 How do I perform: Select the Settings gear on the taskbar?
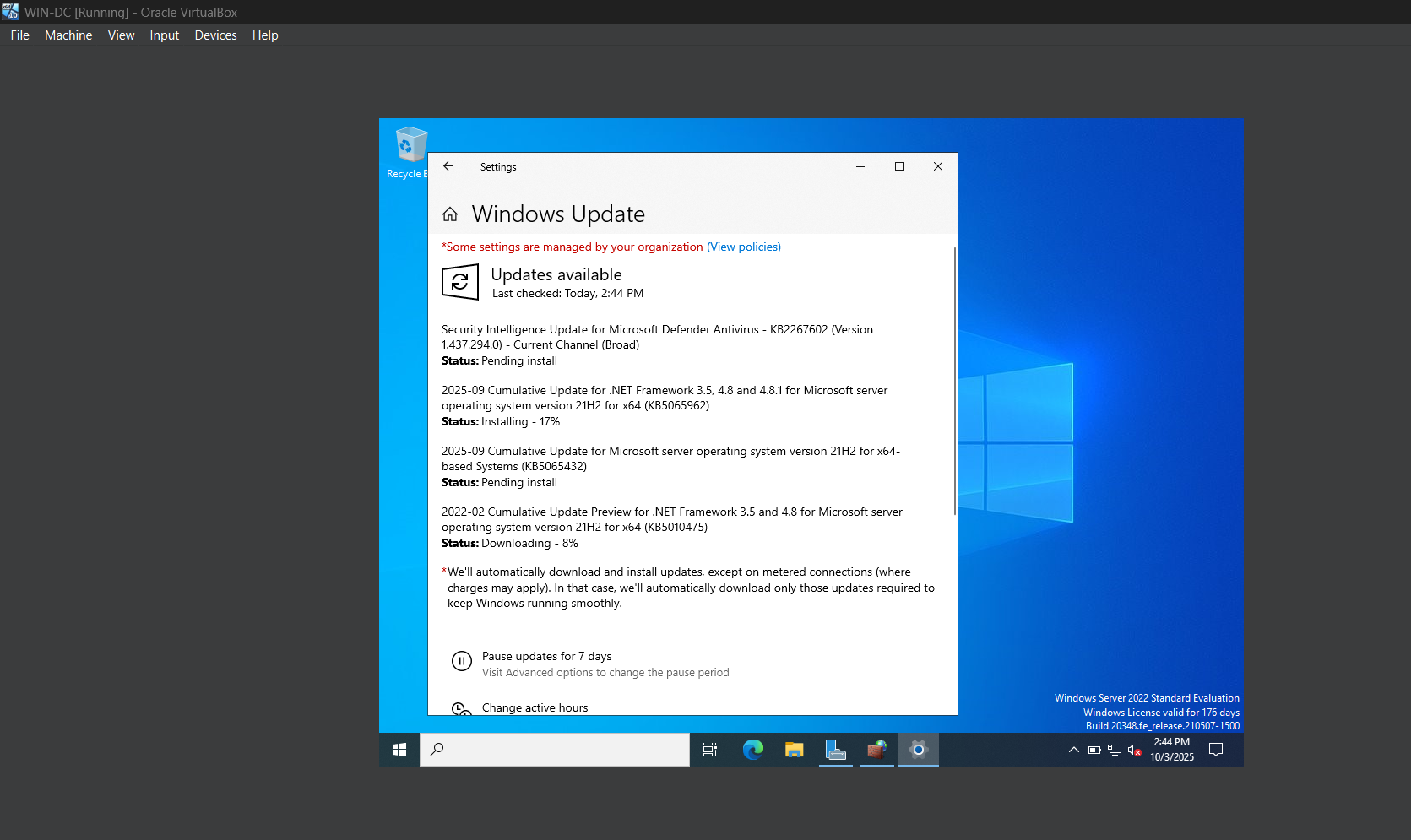coord(919,750)
